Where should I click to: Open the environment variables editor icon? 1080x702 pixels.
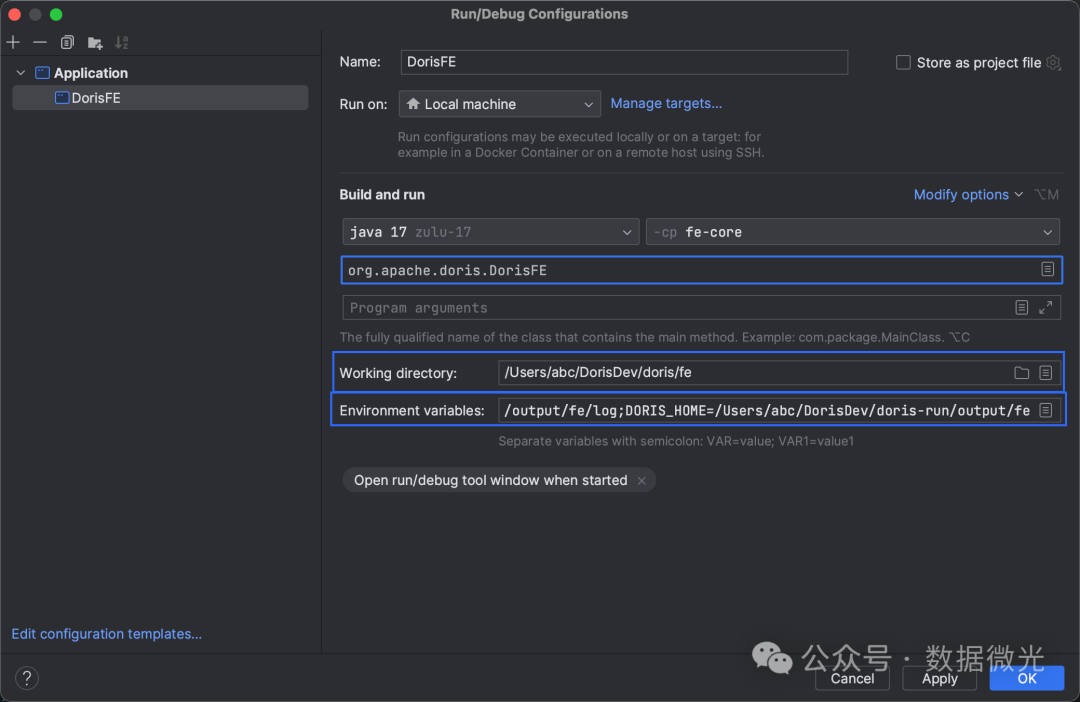coord(1046,410)
